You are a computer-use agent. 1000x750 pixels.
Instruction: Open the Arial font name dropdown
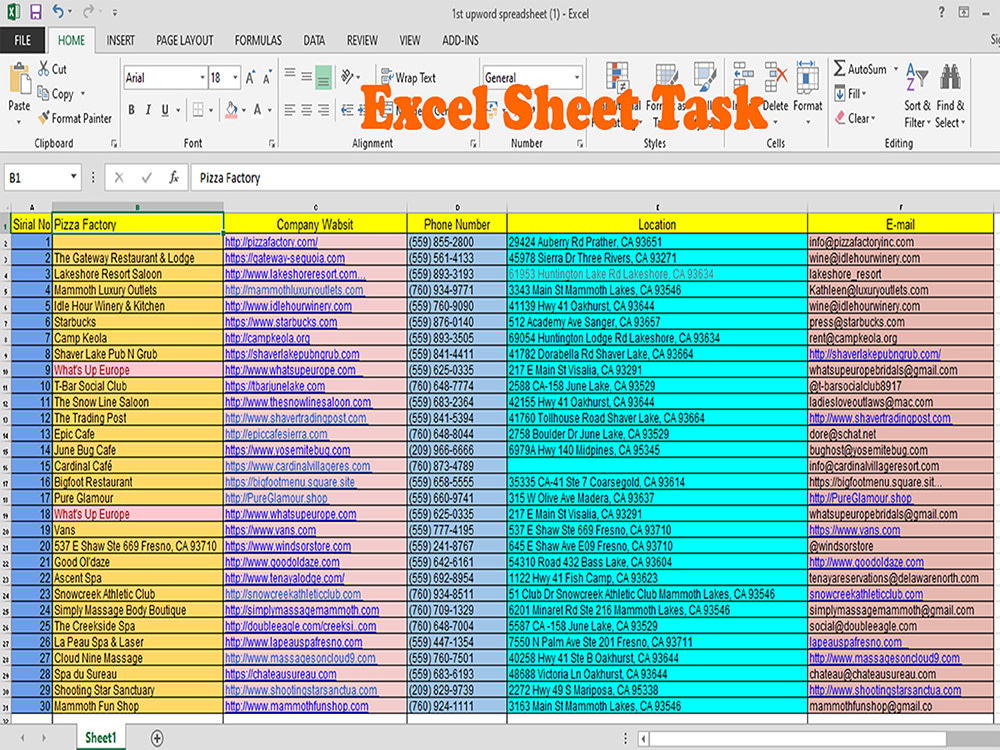pyautogui.click(x=202, y=78)
